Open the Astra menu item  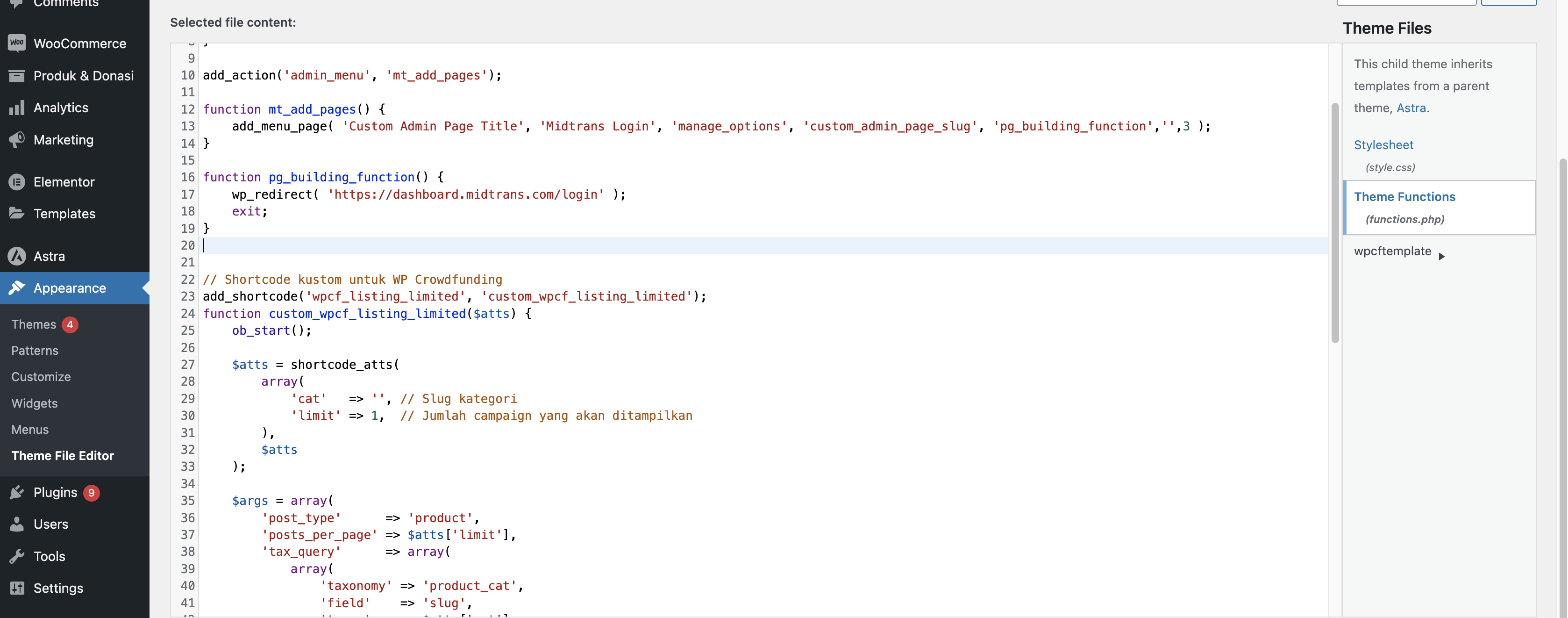click(74, 256)
